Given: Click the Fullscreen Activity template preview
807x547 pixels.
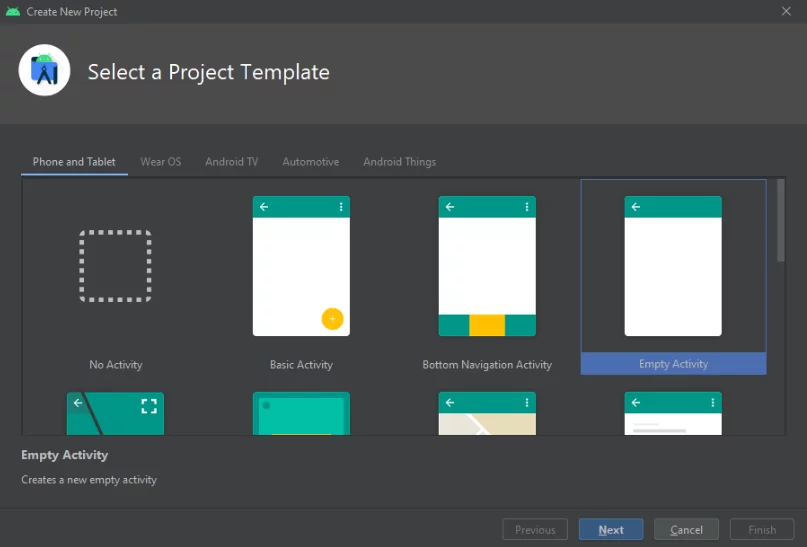Looking at the screenshot, I should click(x=116, y=414).
